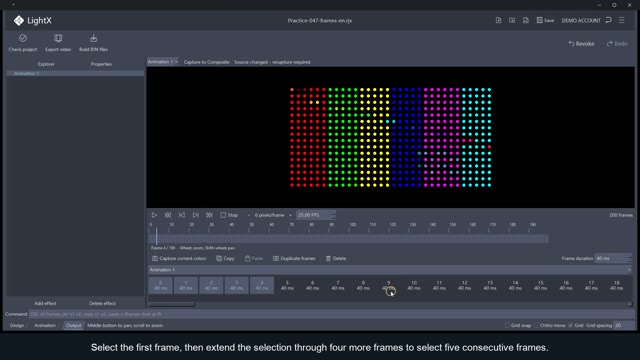The width and height of the screenshot is (640, 360).
Task: Jump to the last frame
Action: tap(209, 215)
